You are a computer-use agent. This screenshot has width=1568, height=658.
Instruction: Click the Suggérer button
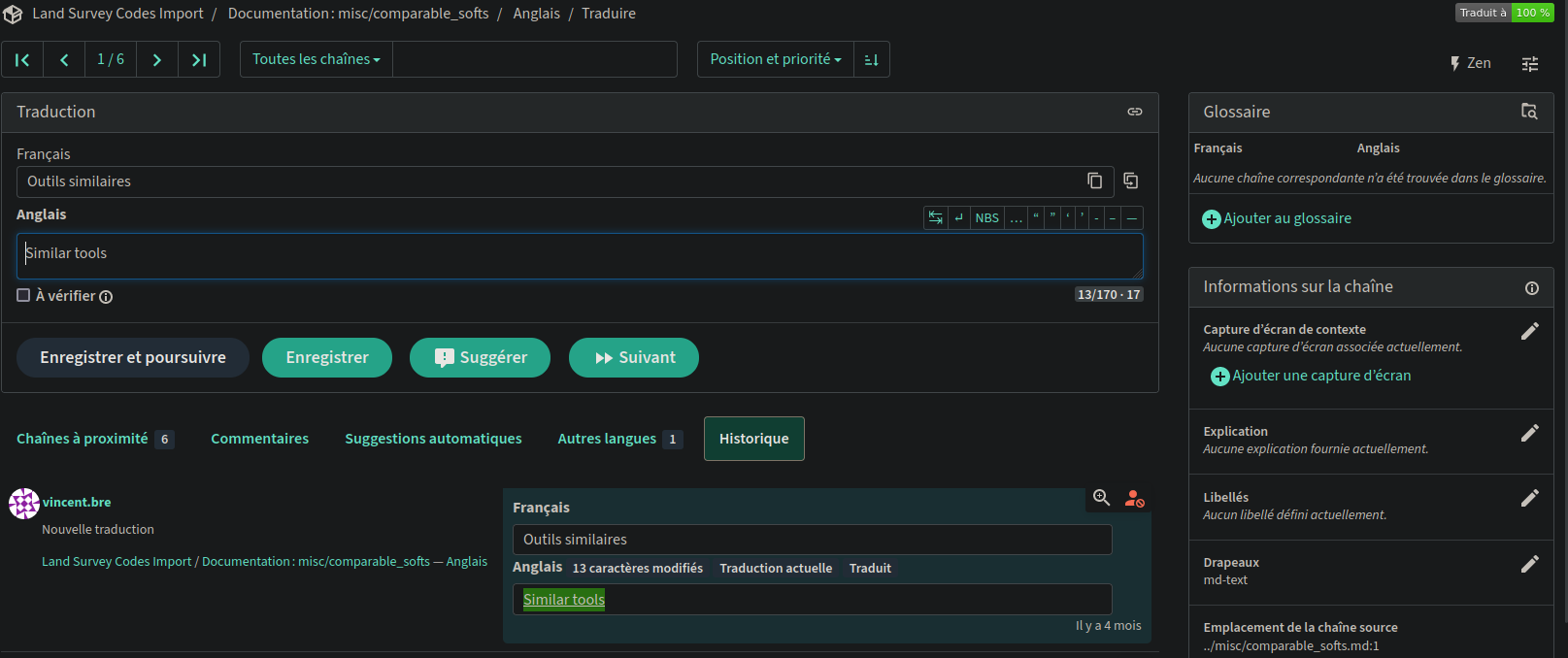(x=480, y=357)
